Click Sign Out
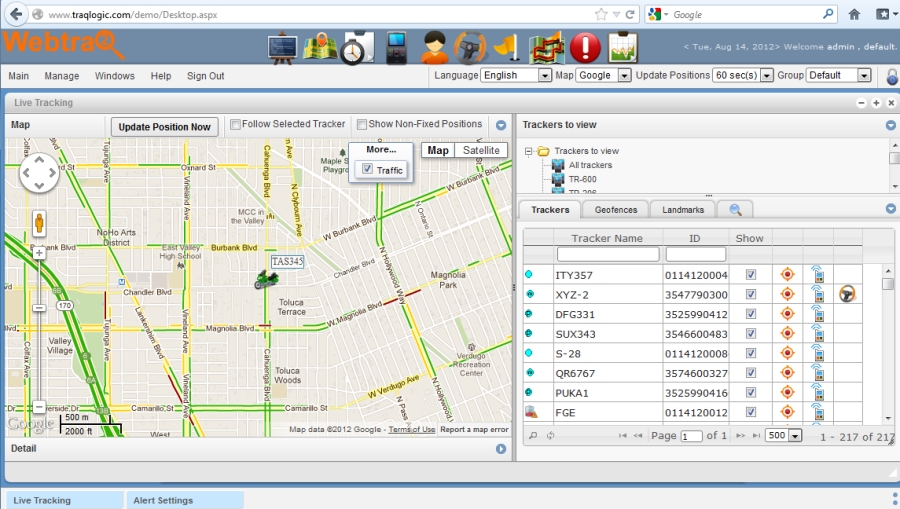The height and width of the screenshot is (509, 900). tap(205, 76)
